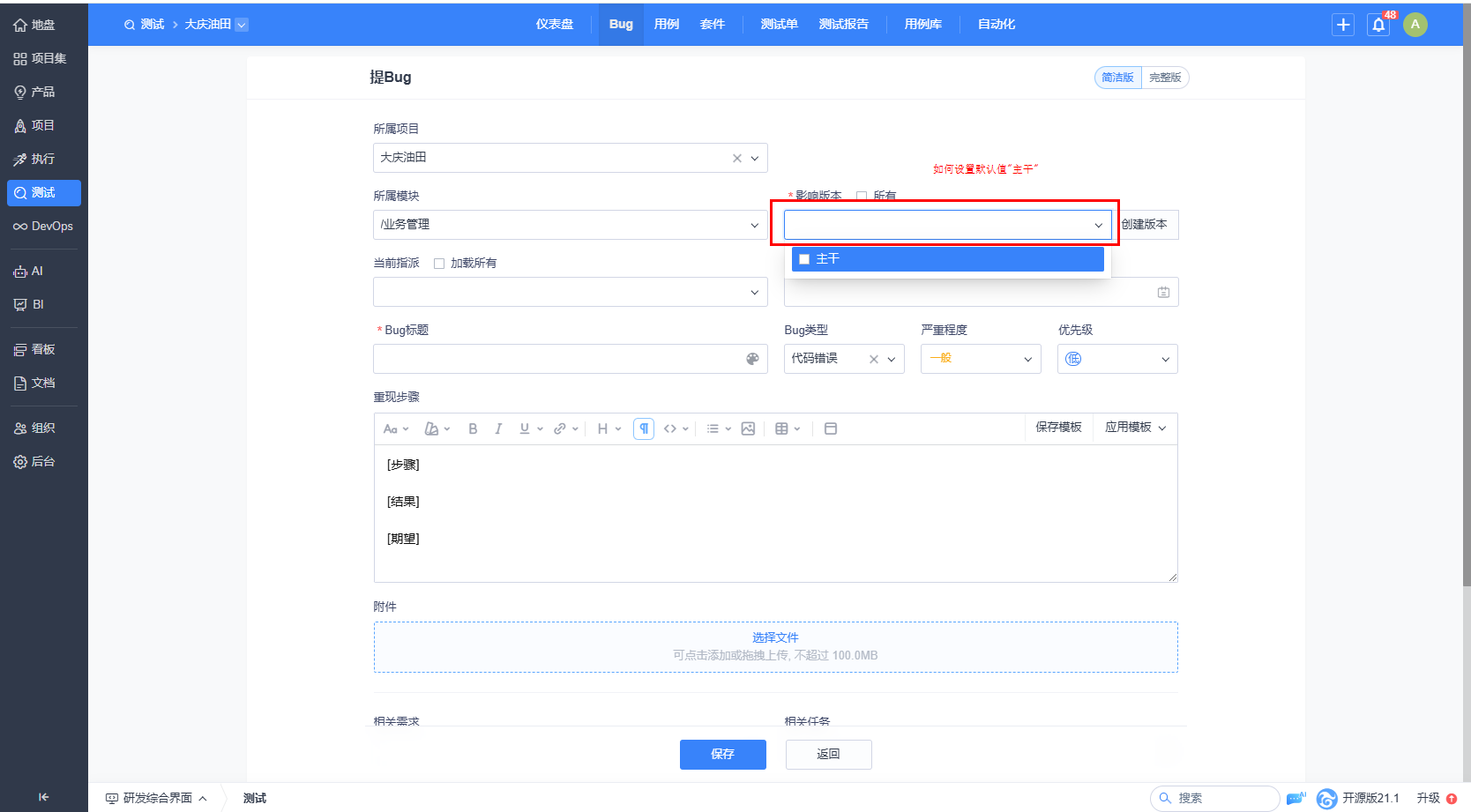Viewport: 1471px width, 812px height.
Task: Open the 优先级 priority dropdown
Action: click(1116, 359)
